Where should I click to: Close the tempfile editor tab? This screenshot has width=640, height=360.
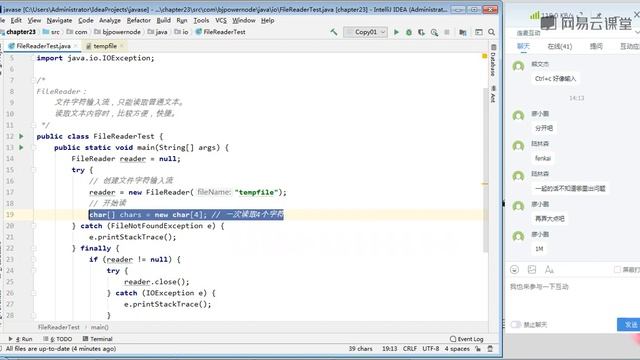(122, 46)
